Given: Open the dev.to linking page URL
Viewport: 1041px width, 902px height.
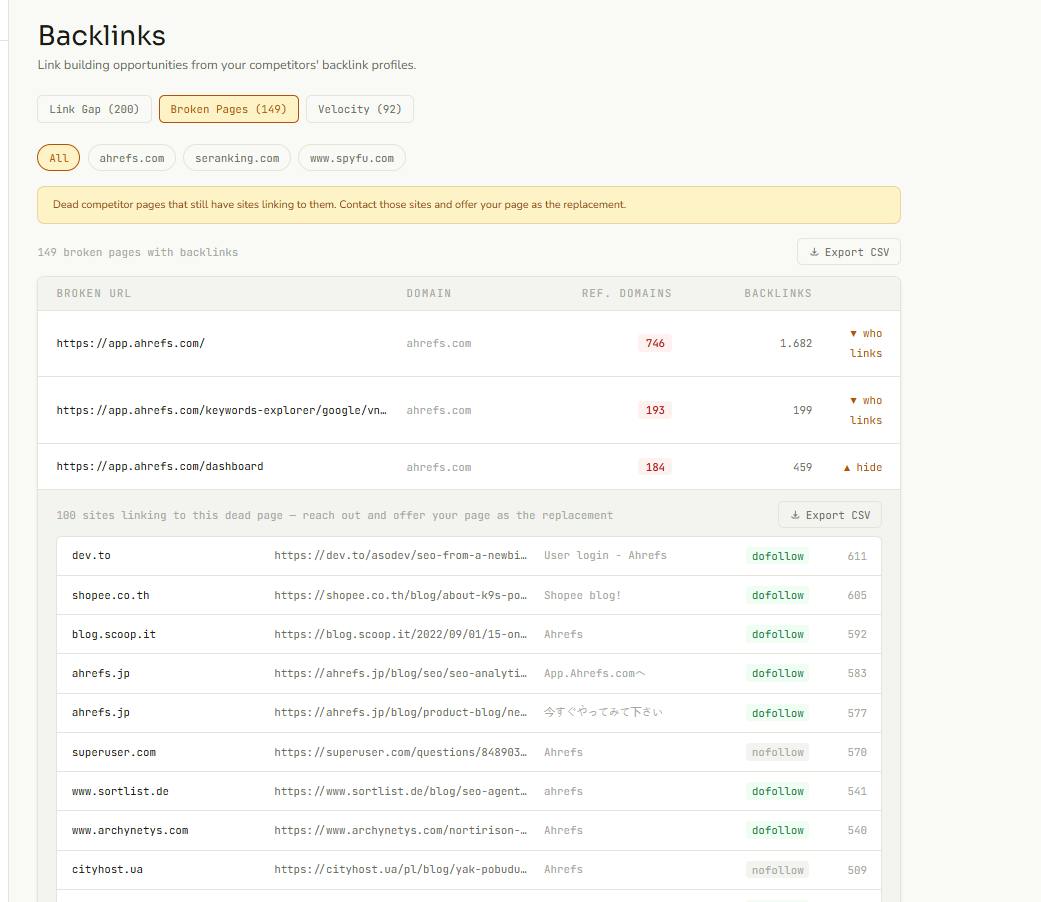Looking at the screenshot, I should click(x=400, y=556).
